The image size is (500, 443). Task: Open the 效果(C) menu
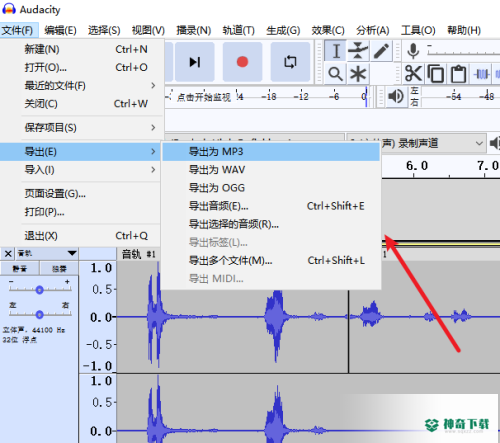click(328, 31)
